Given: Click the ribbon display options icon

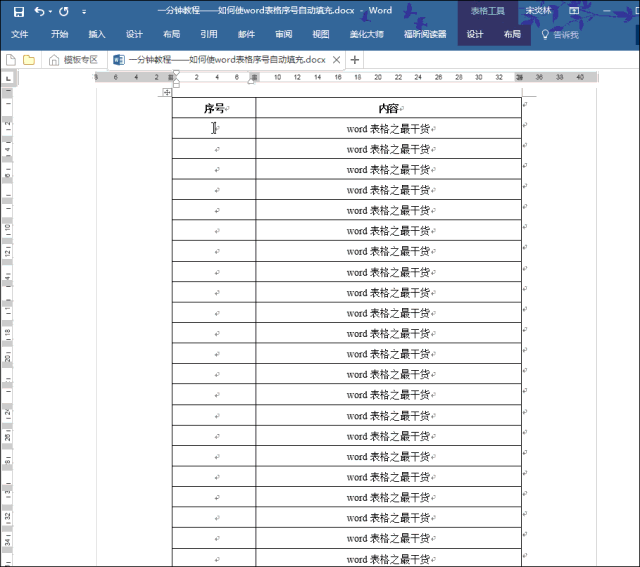Looking at the screenshot, I should (574, 11).
